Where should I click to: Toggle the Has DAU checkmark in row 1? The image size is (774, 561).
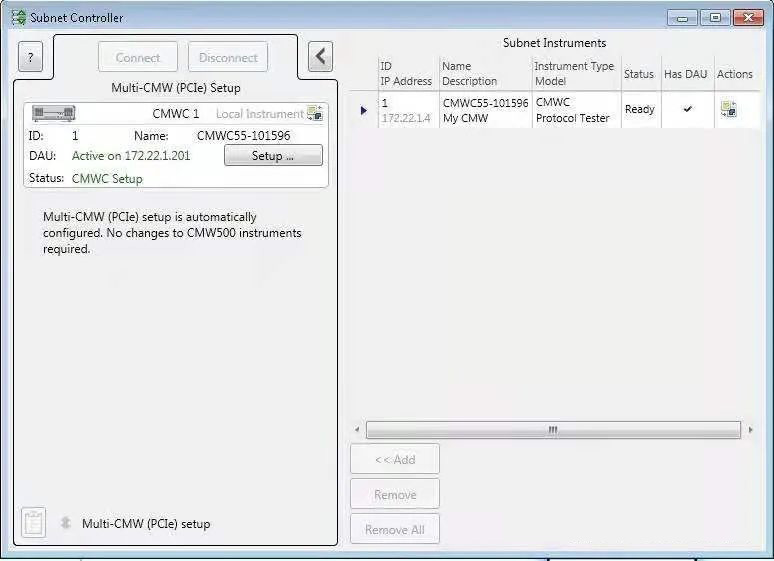click(x=687, y=110)
